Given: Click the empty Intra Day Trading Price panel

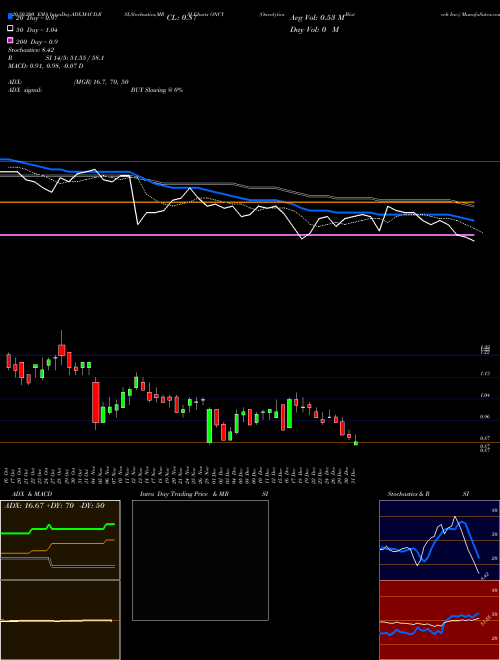Looking at the screenshot, I should (x=200, y=560).
